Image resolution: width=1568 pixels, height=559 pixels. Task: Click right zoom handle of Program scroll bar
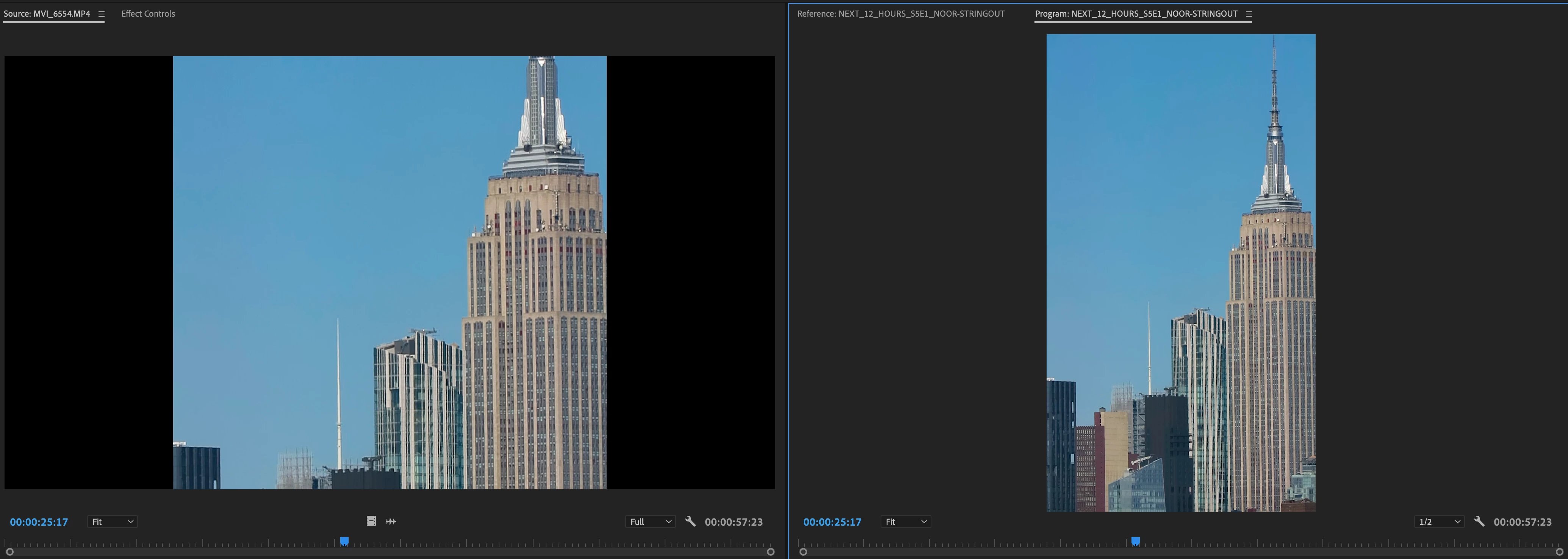tap(1559, 552)
